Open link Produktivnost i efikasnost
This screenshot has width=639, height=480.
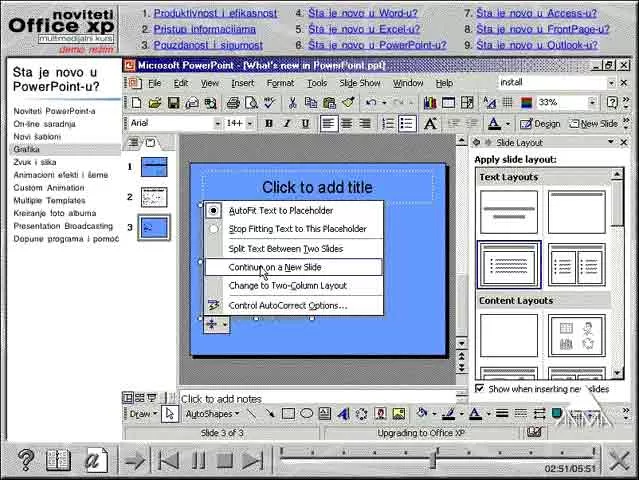(x=215, y=13)
